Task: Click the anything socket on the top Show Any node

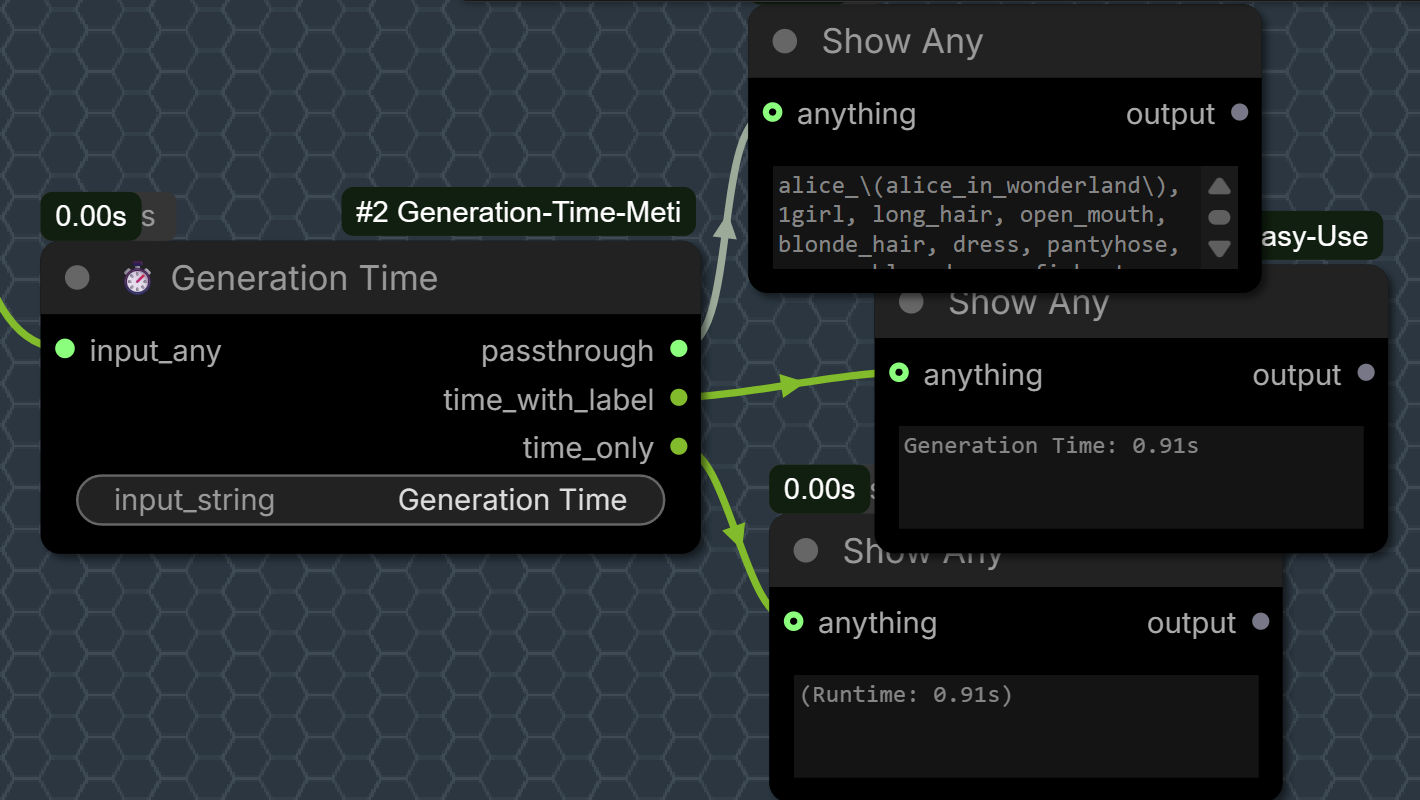Action: (772, 112)
